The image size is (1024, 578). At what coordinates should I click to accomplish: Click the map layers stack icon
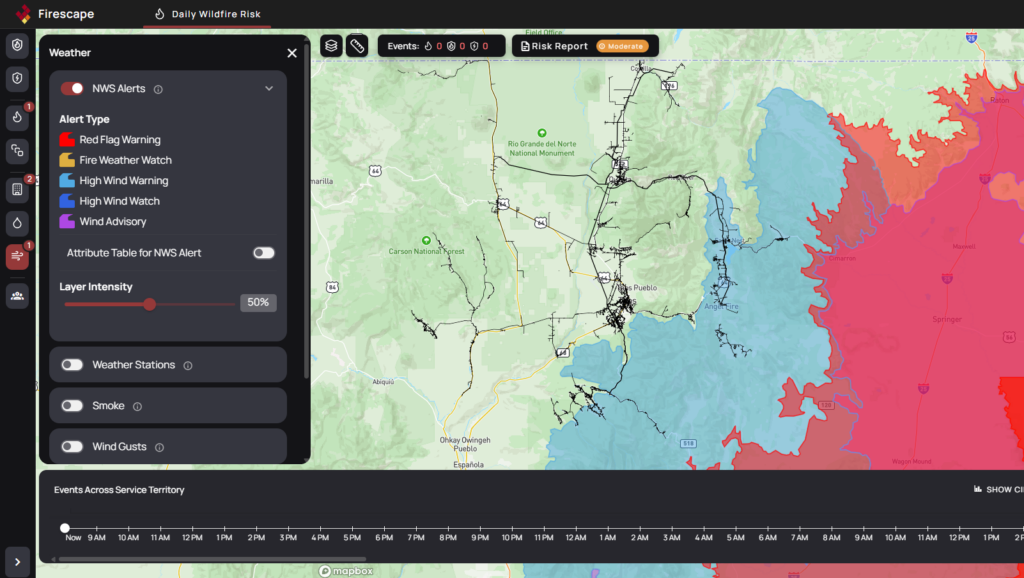coord(331,46)
